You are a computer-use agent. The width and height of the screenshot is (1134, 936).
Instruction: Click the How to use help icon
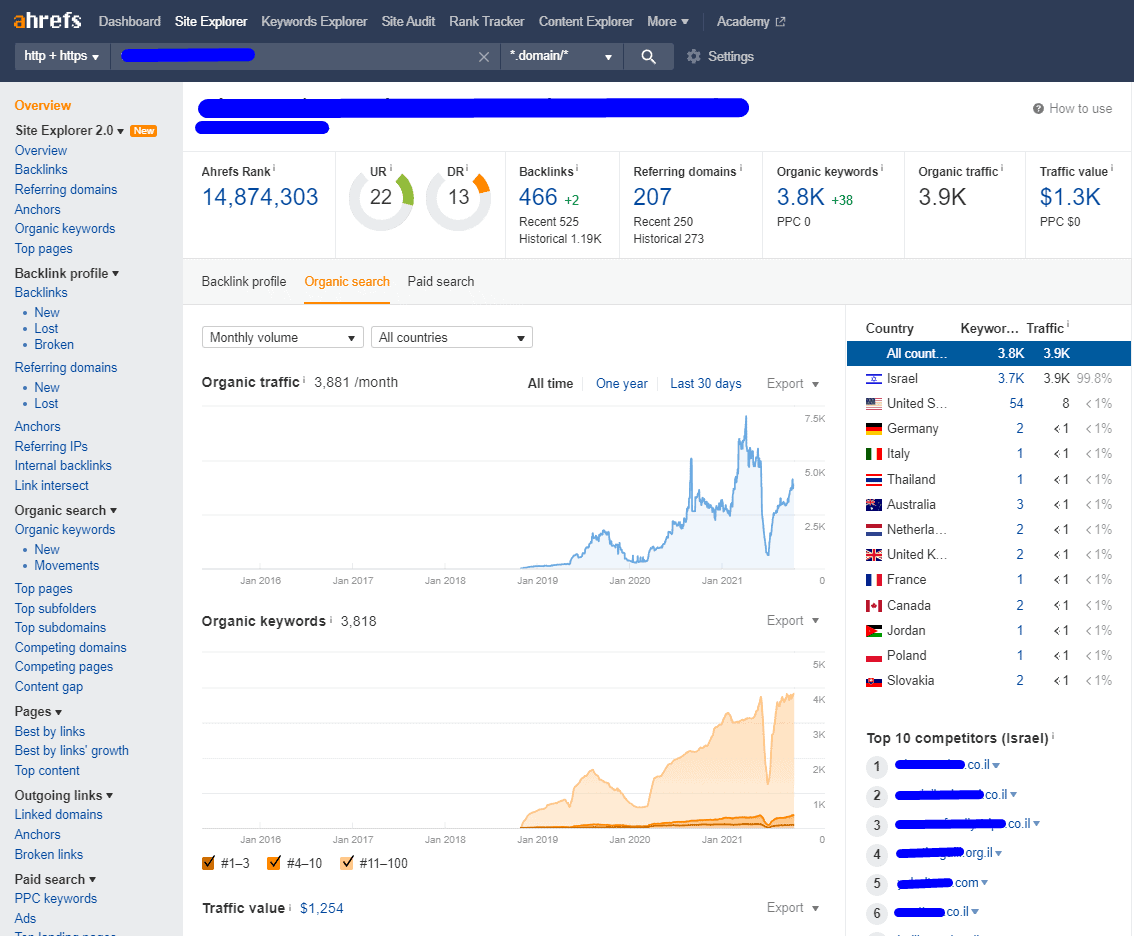(x=1039, y=109)
